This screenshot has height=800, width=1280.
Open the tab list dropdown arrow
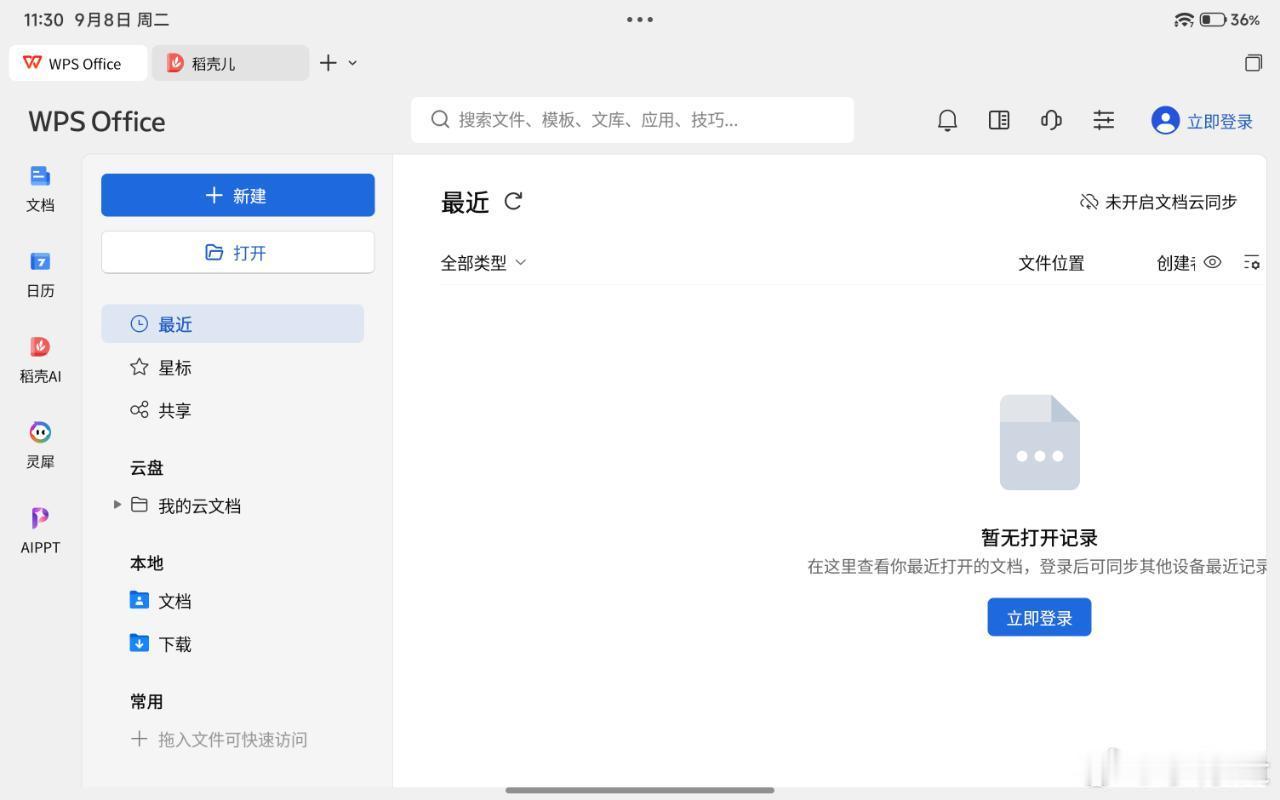point(352,63)
